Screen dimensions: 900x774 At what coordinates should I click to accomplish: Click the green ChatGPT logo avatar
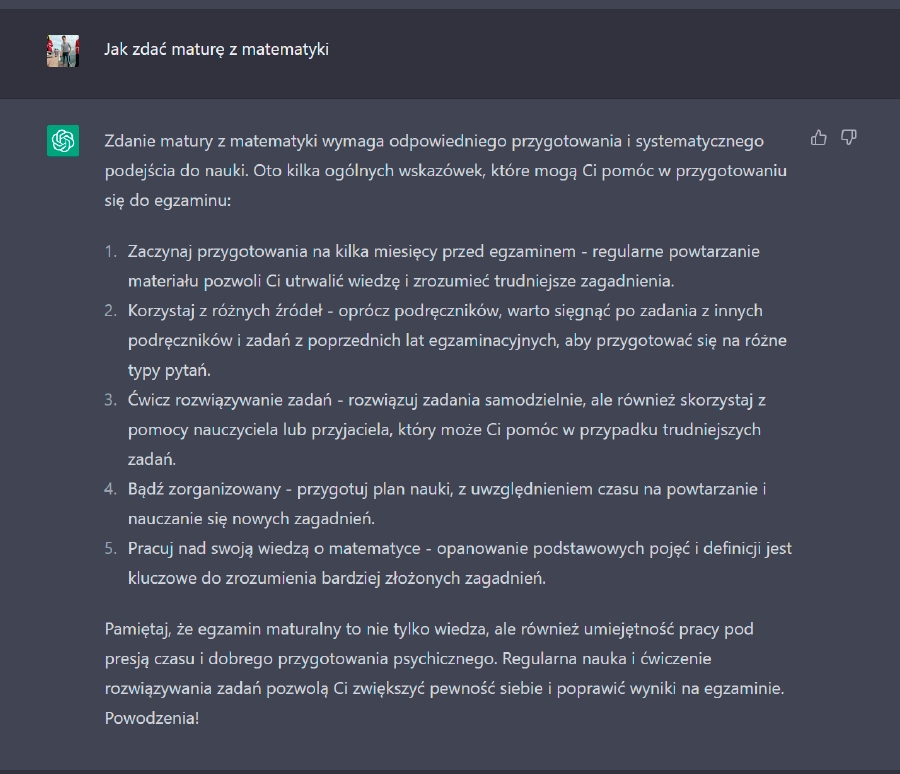pyautogui.click(x=63, y=141)
